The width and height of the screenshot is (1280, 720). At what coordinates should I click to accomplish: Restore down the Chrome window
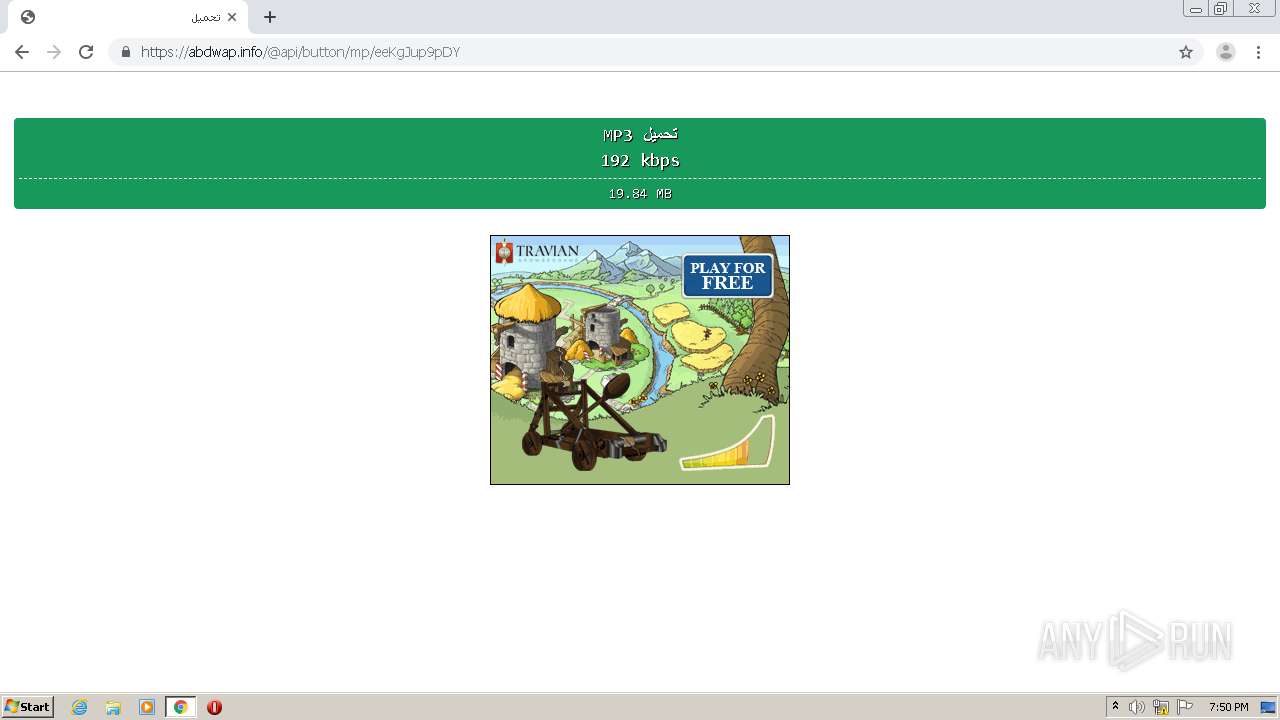pyautogui.click(x=1220, y=9)
